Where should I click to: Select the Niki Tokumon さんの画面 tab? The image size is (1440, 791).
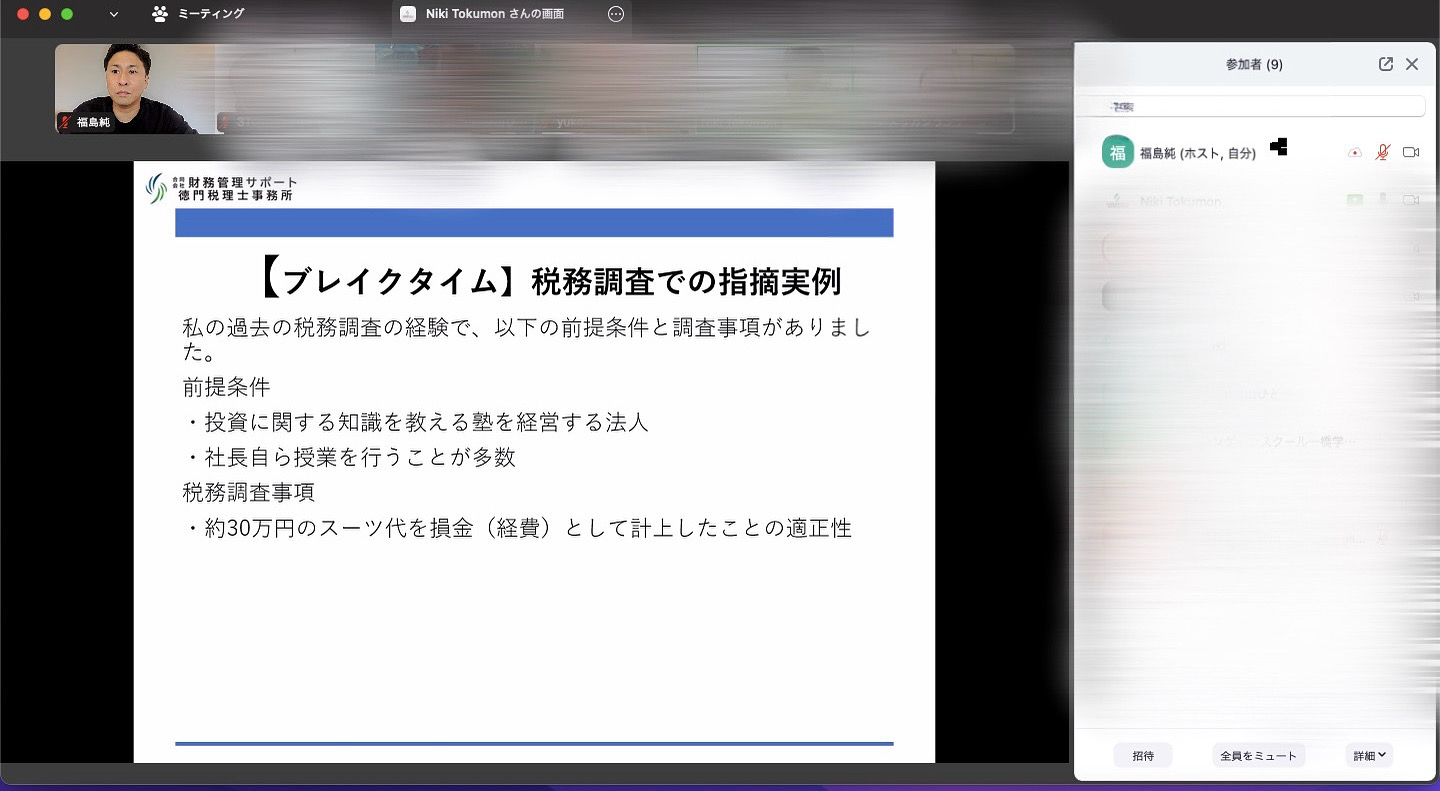click(x=494, y=14)
